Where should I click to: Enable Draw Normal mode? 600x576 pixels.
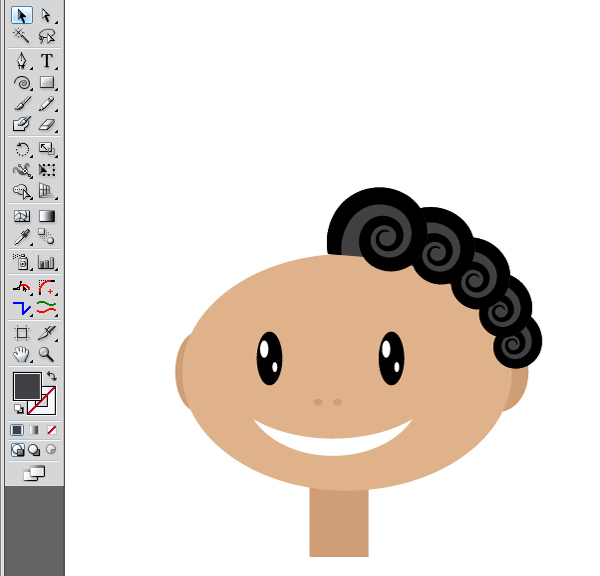click(x=18, y=449)
